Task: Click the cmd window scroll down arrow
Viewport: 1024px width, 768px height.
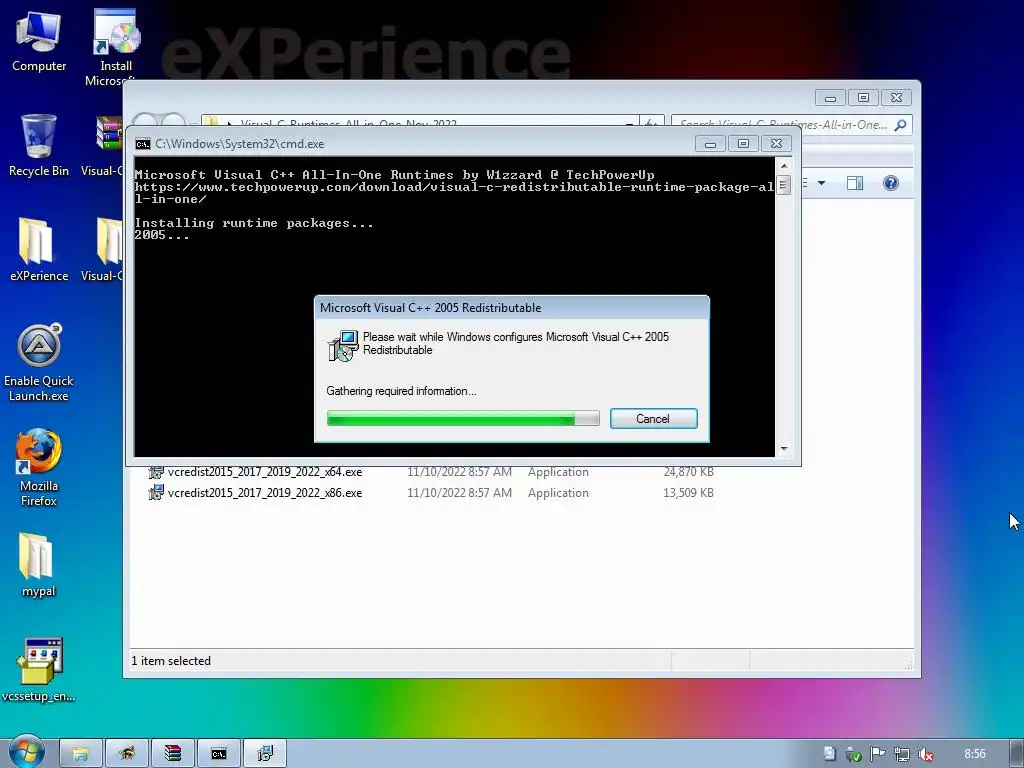Action: (x=784, y=449)
